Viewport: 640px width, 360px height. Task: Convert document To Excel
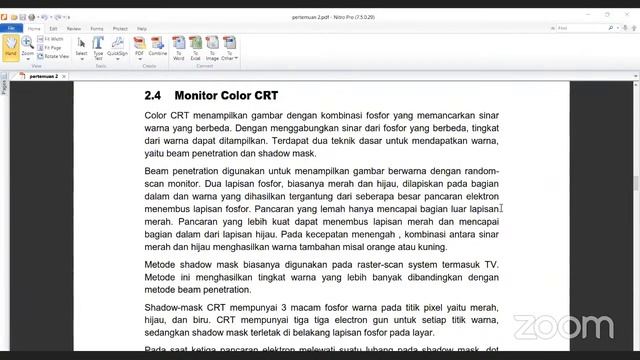click(195, 48)
